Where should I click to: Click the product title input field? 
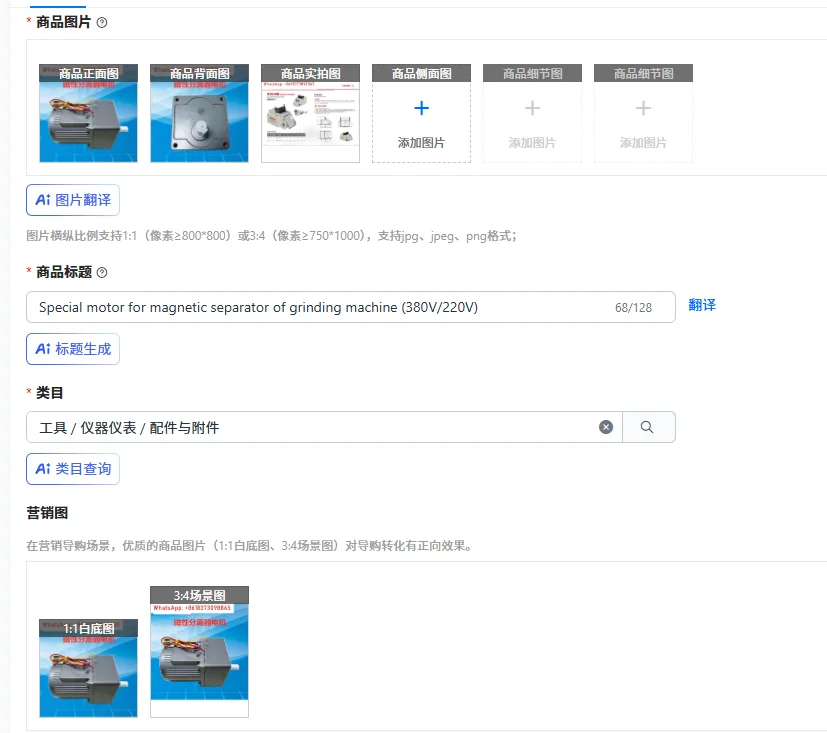pos(351,307)
